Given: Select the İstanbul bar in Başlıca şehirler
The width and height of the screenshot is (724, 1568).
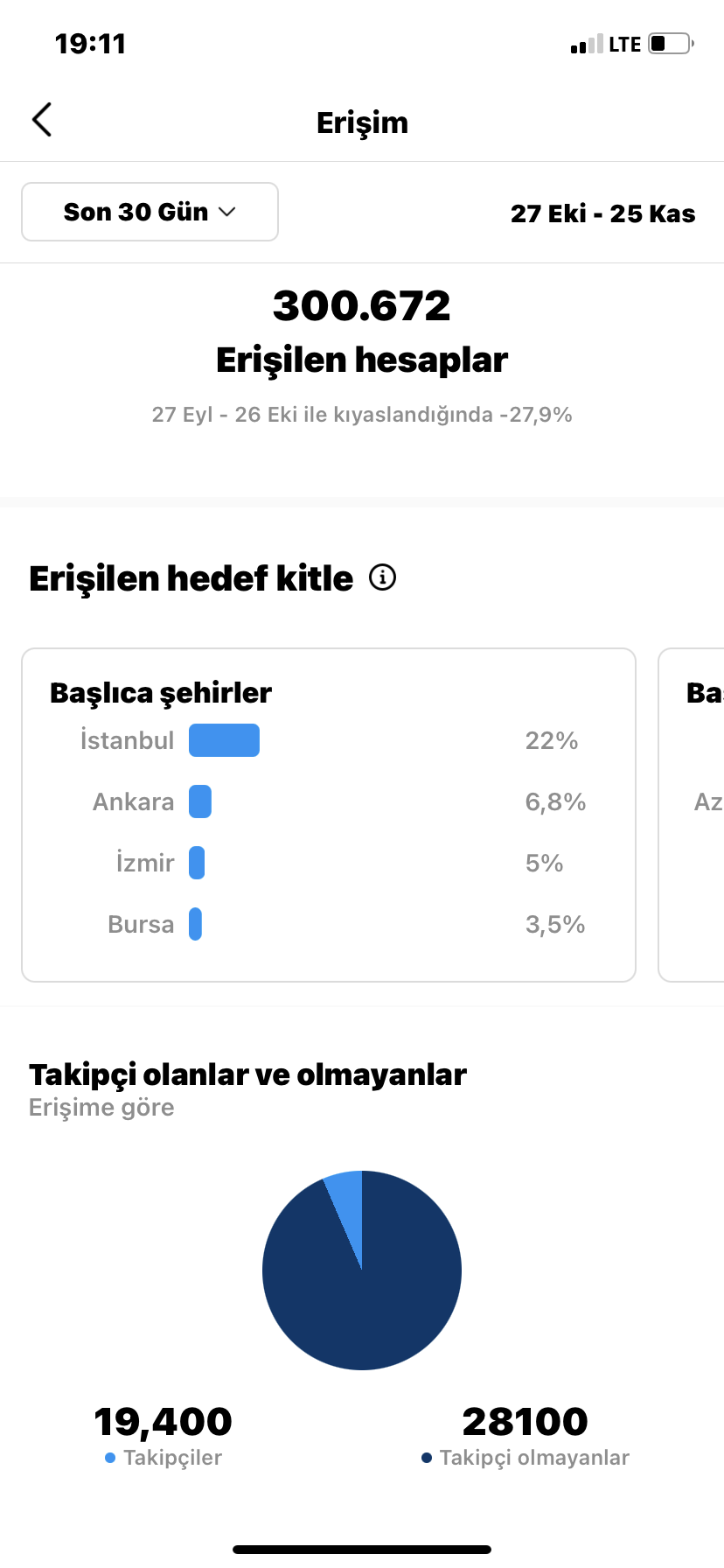Looking at the screenshot, I should [x=224, y=740].
